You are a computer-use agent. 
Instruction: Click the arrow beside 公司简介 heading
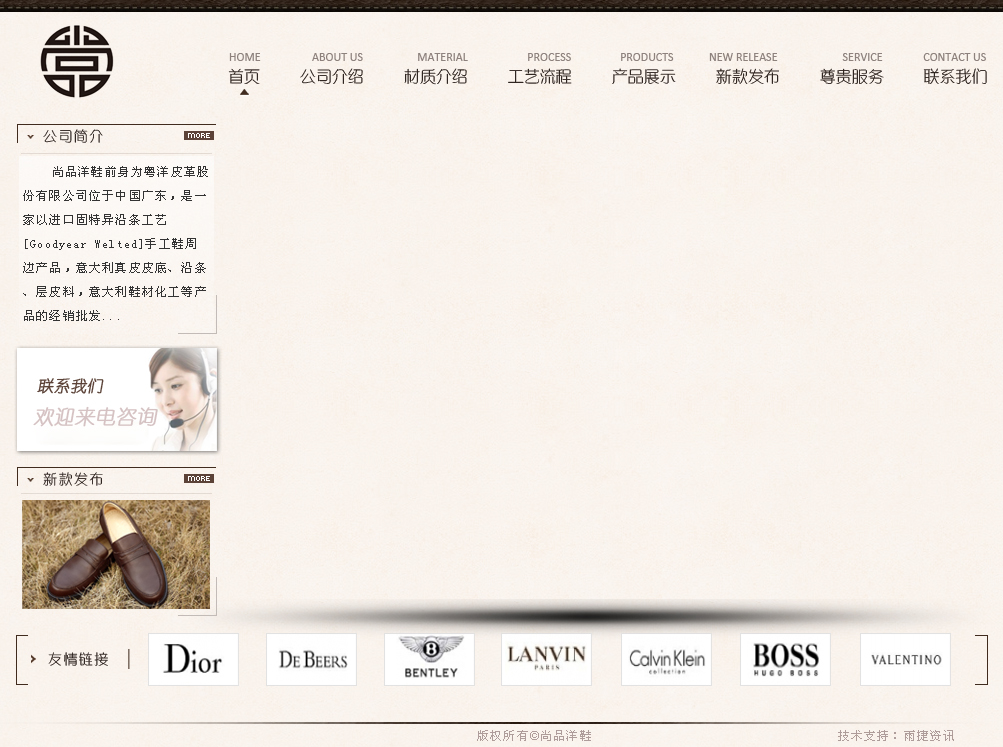(31, 137)
